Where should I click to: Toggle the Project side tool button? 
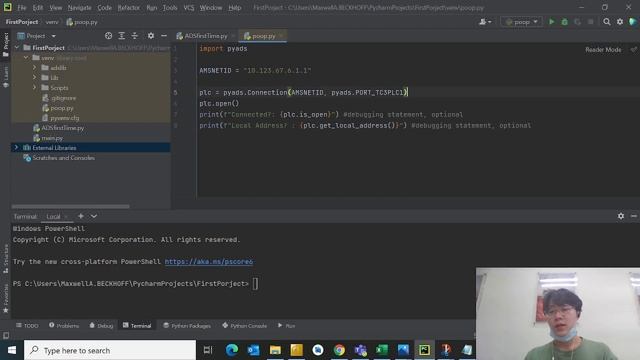tap(6, 45)
